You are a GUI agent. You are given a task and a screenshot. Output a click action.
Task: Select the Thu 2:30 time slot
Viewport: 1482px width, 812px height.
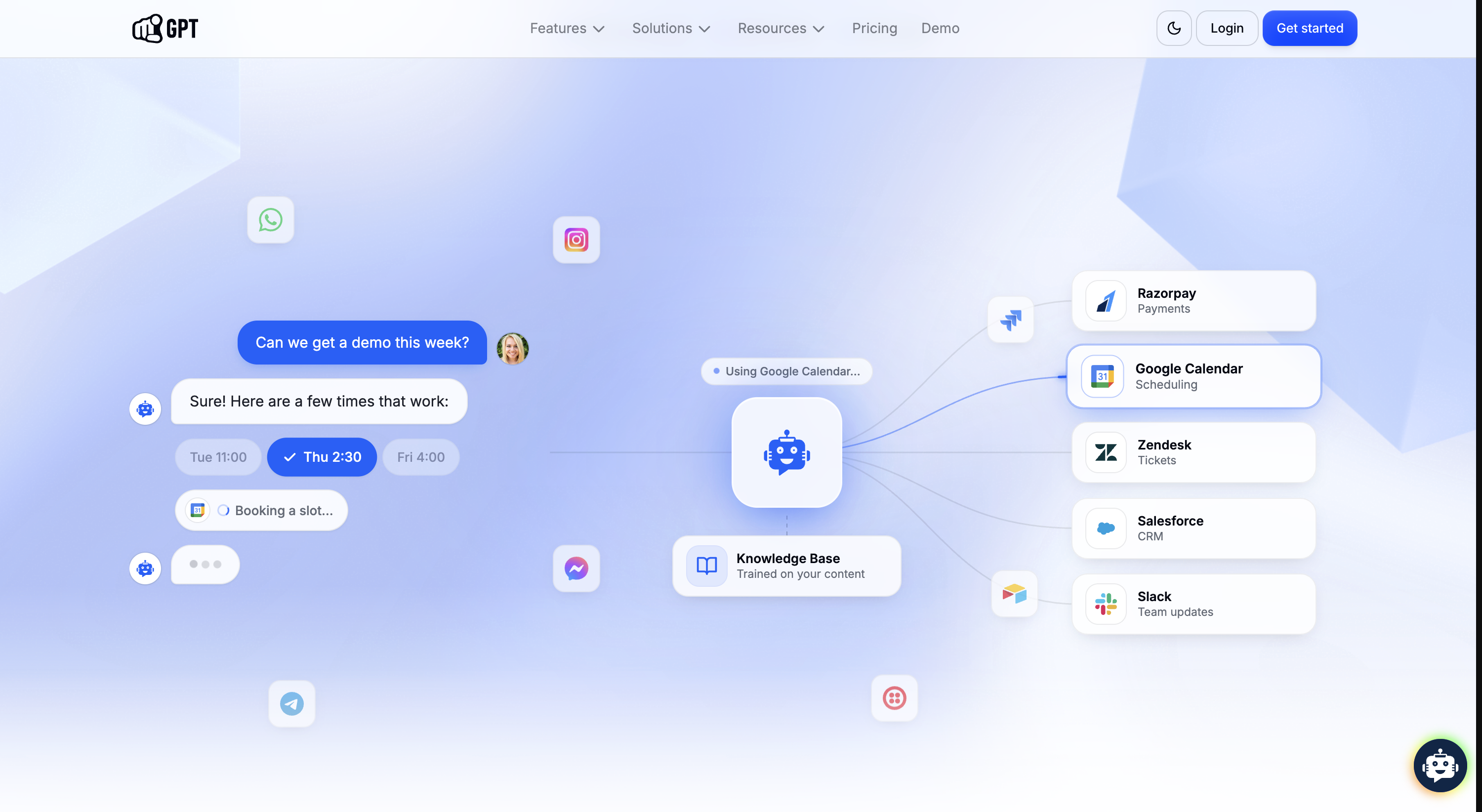coord(322,457)
